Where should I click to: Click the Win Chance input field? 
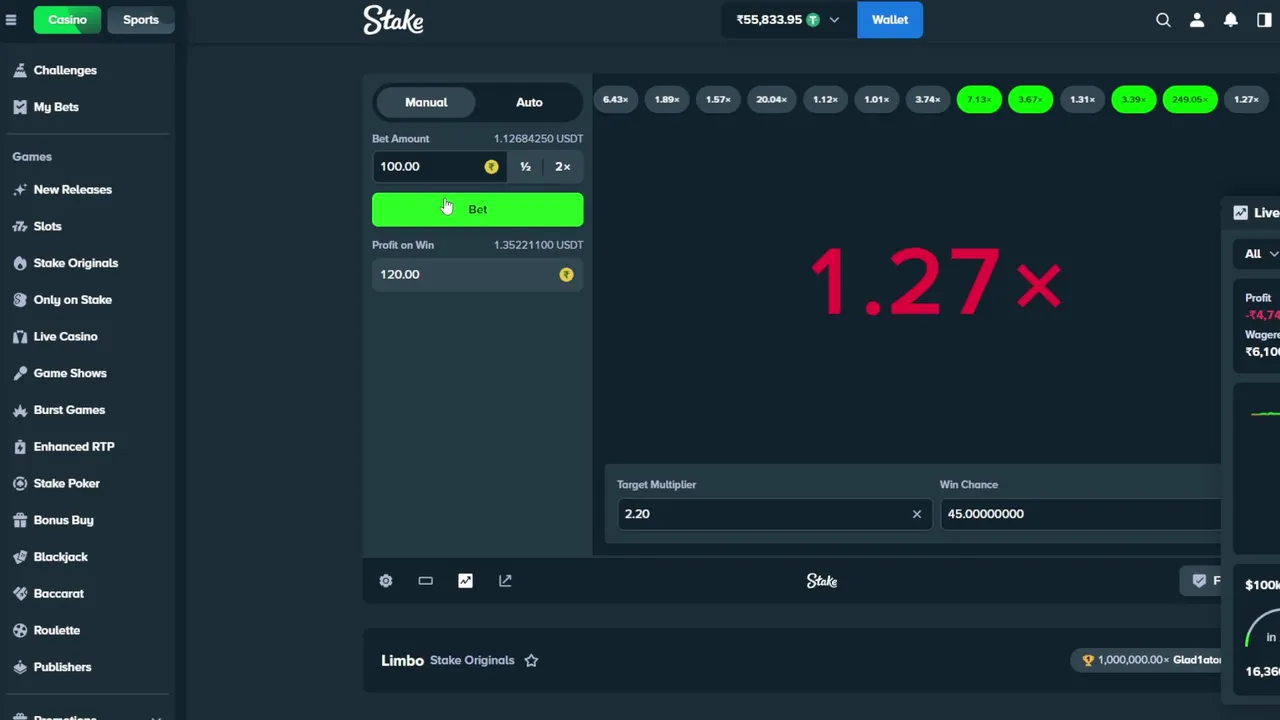point(1081,514)
